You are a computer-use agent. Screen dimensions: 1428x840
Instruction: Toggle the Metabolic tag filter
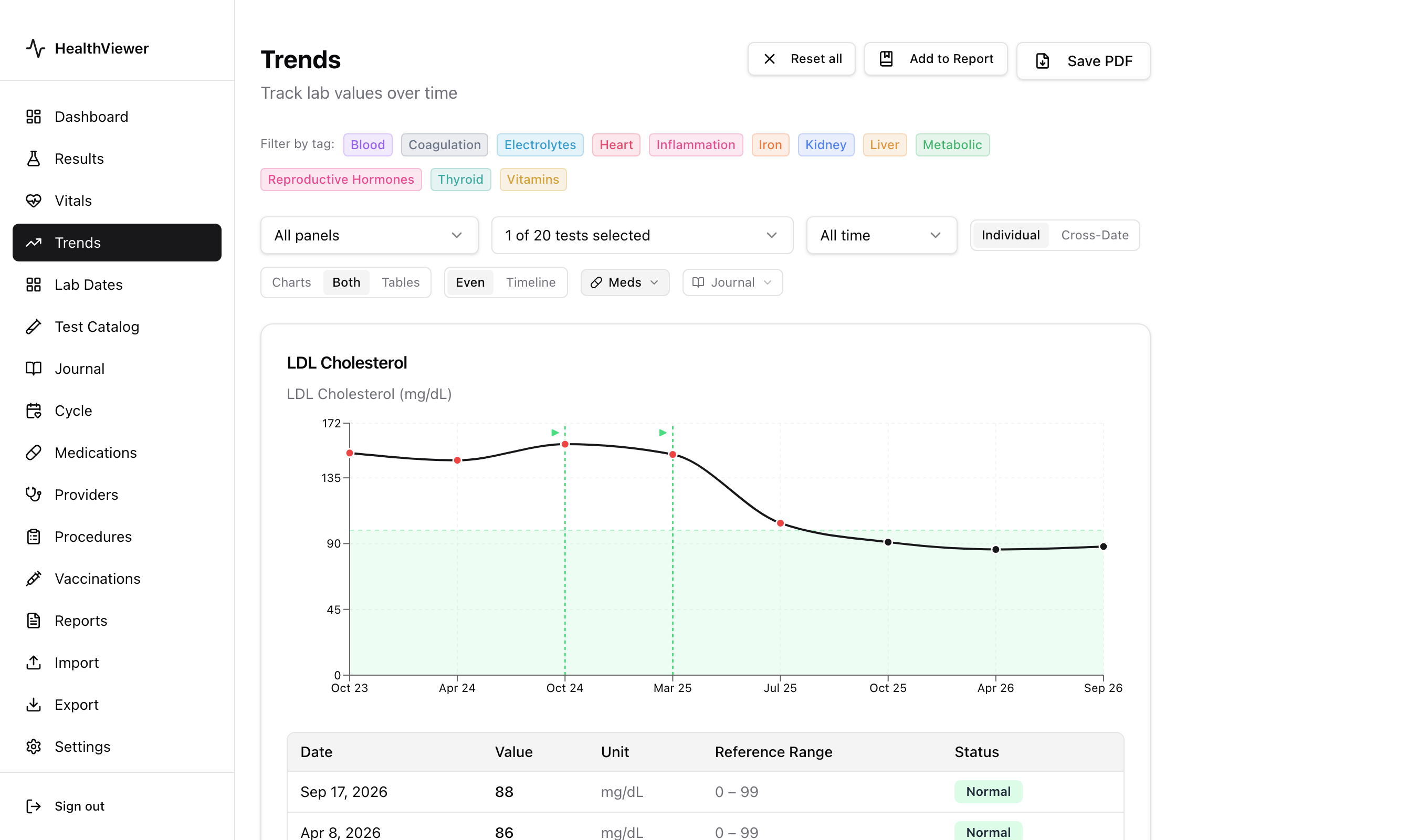click(x=952, y=145)
